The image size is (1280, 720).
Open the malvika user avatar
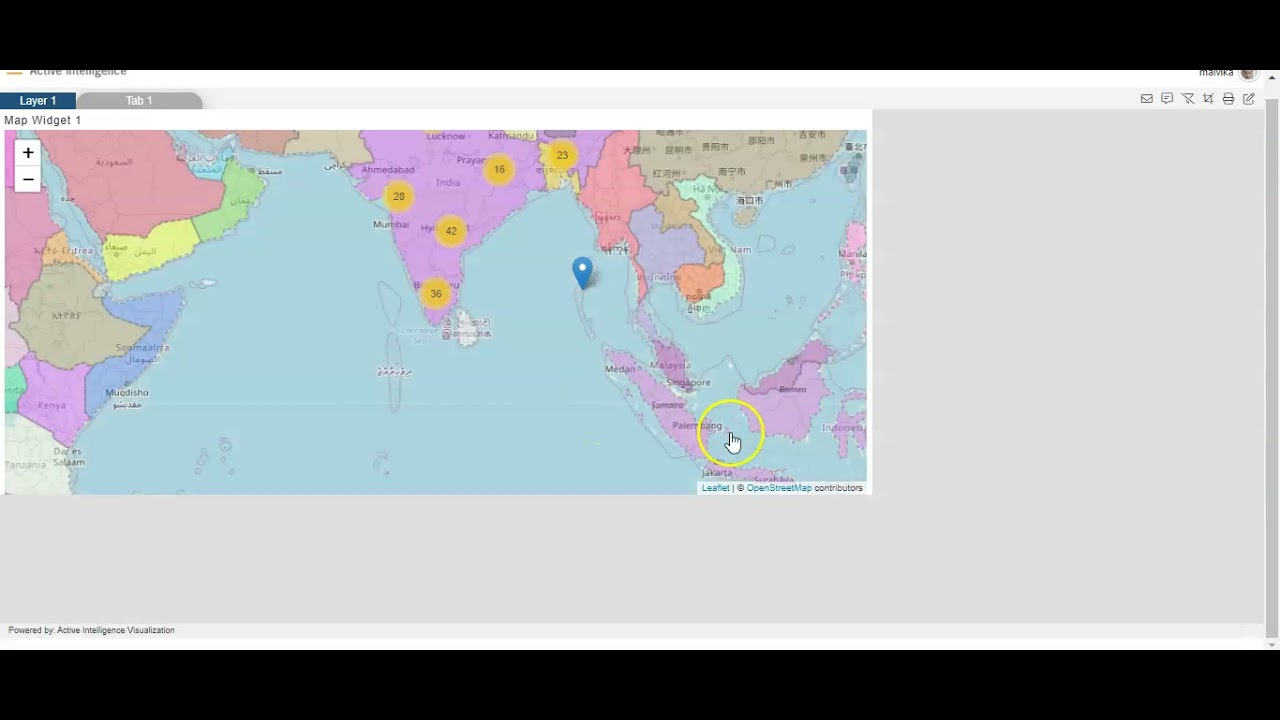pos(1248,74)
